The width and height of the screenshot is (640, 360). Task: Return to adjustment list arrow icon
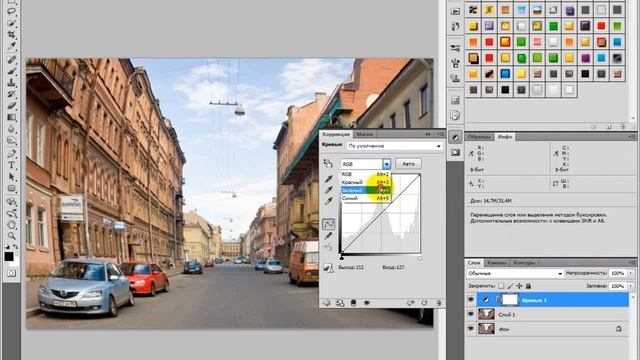tap(327, 303)
